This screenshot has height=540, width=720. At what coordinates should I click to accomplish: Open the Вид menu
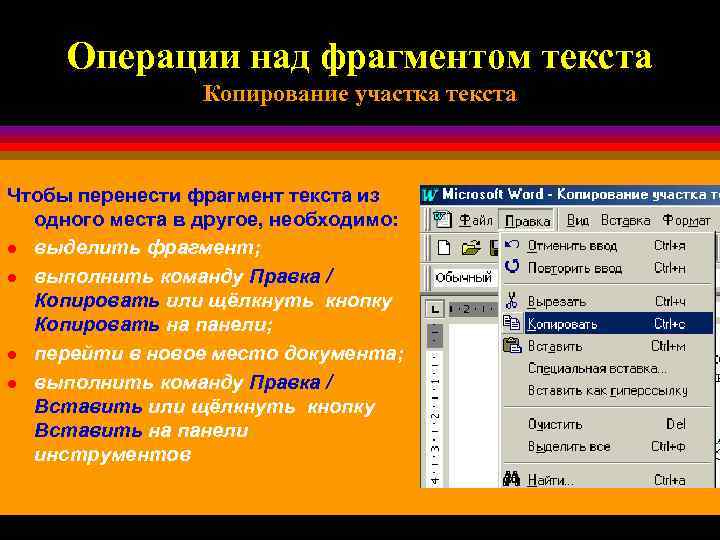coord(578,221)
